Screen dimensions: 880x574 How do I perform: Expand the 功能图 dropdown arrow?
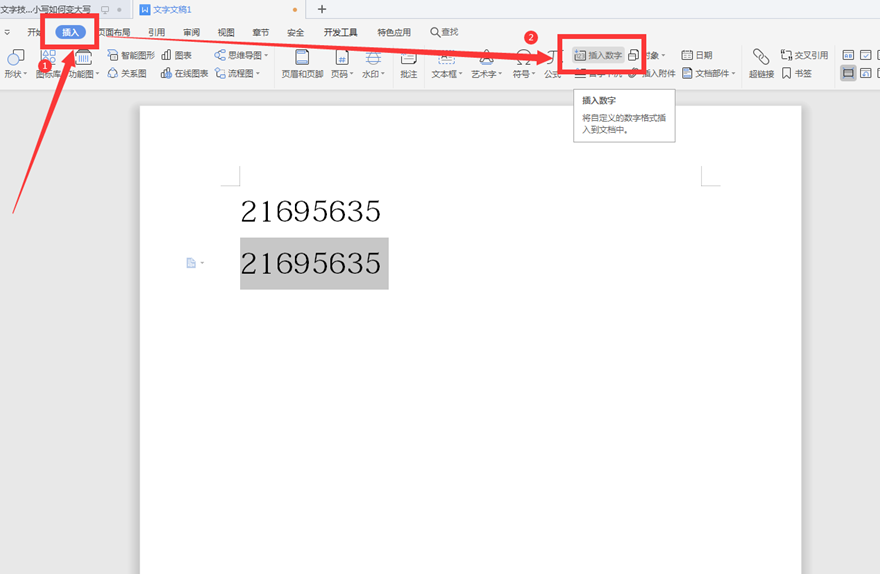(97, 74)
